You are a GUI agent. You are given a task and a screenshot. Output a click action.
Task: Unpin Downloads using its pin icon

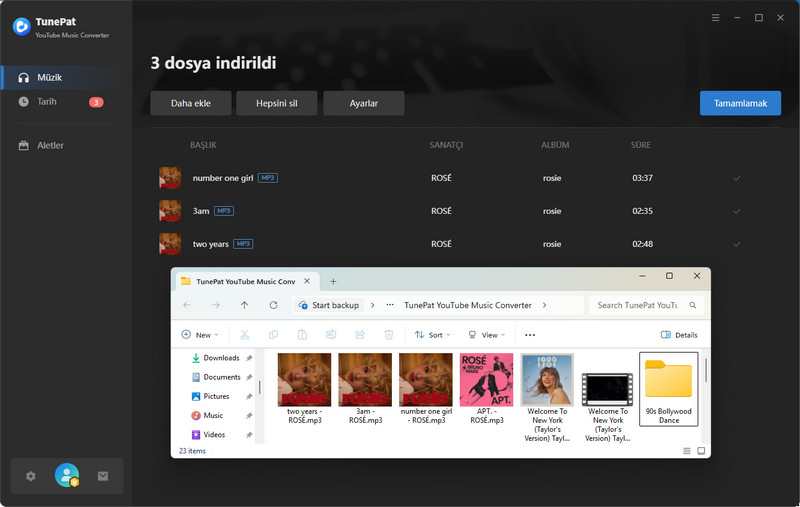click(249, 358)
